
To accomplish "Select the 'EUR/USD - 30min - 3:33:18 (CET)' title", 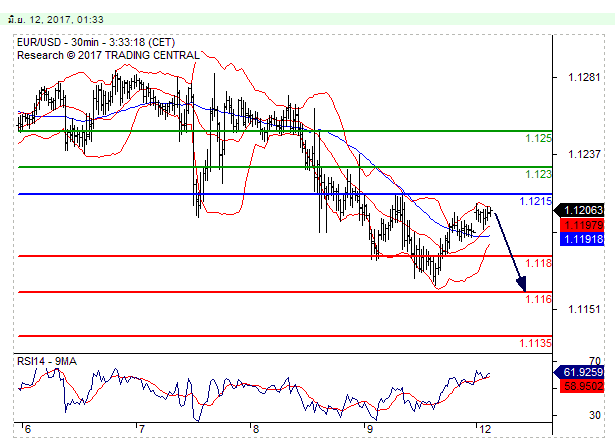I will point(96,42).
